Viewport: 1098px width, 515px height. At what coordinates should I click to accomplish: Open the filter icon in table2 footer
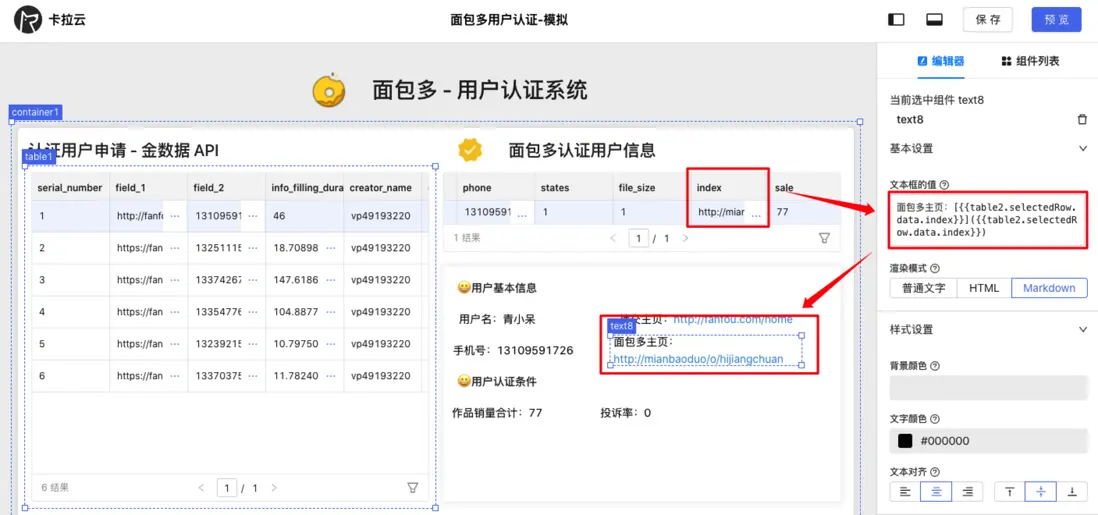[x=824, y=238]
